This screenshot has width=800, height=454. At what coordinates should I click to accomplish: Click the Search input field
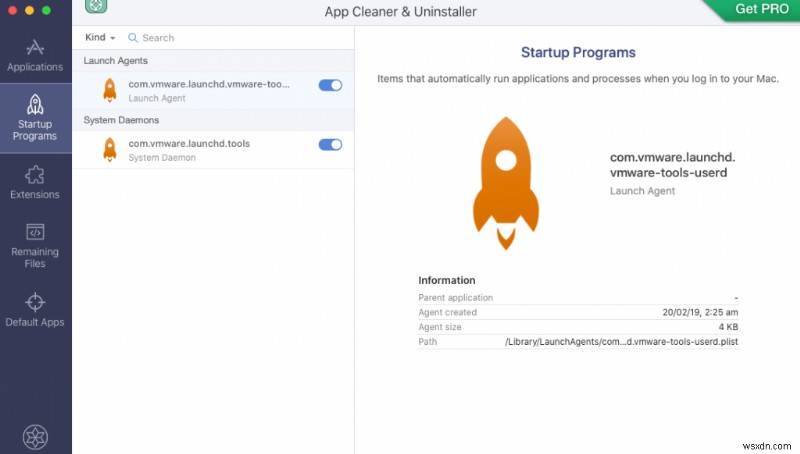237,38
